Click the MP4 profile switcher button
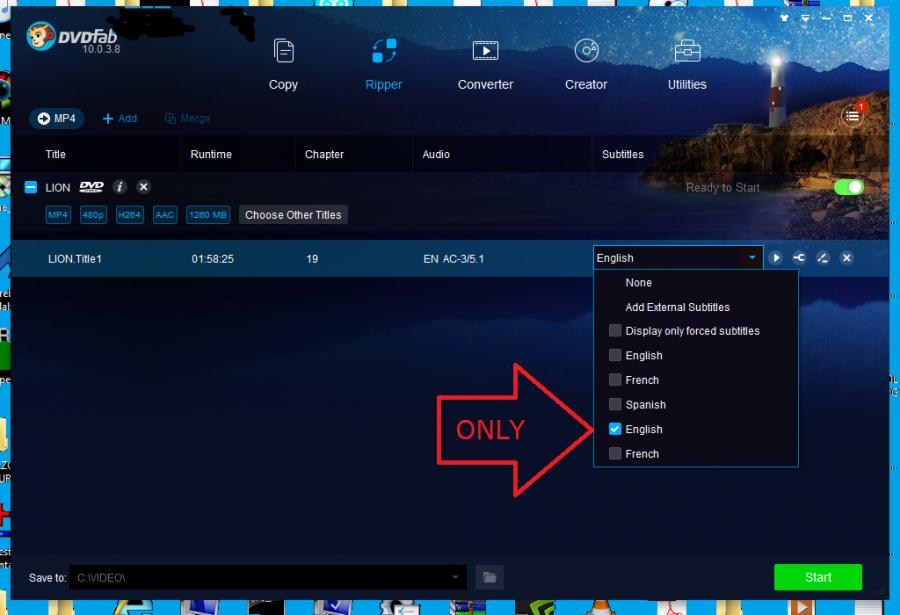 click(56, 118)
